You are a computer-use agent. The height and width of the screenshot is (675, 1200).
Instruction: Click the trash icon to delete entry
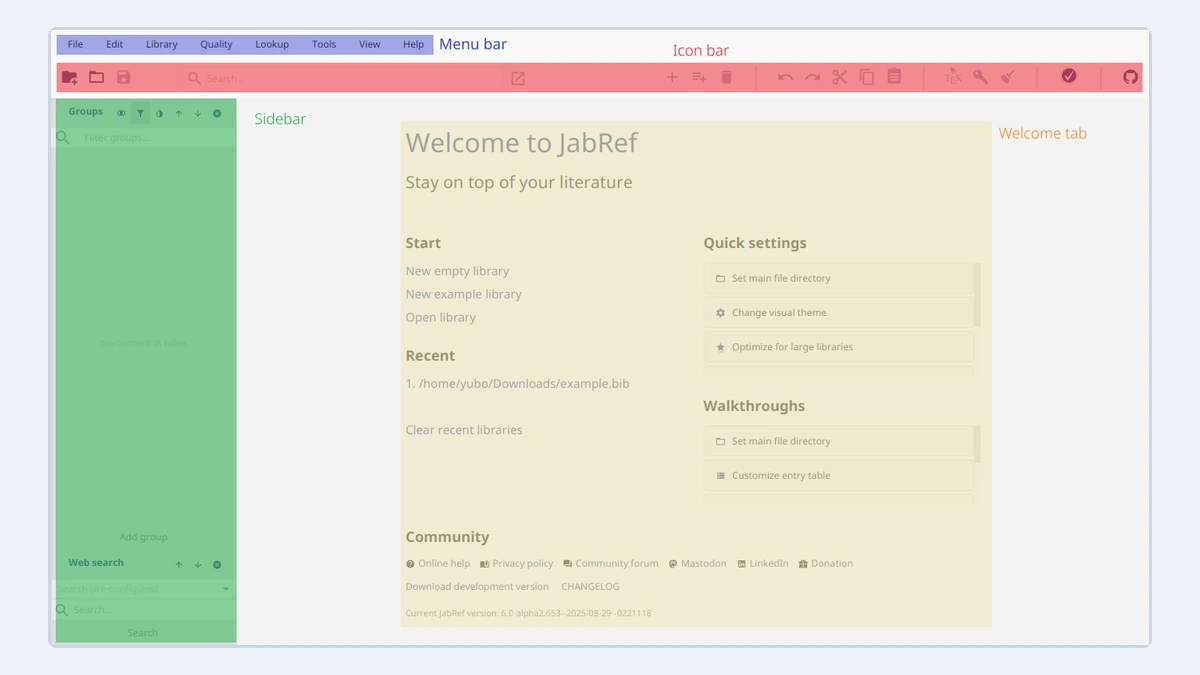[727, 77]
